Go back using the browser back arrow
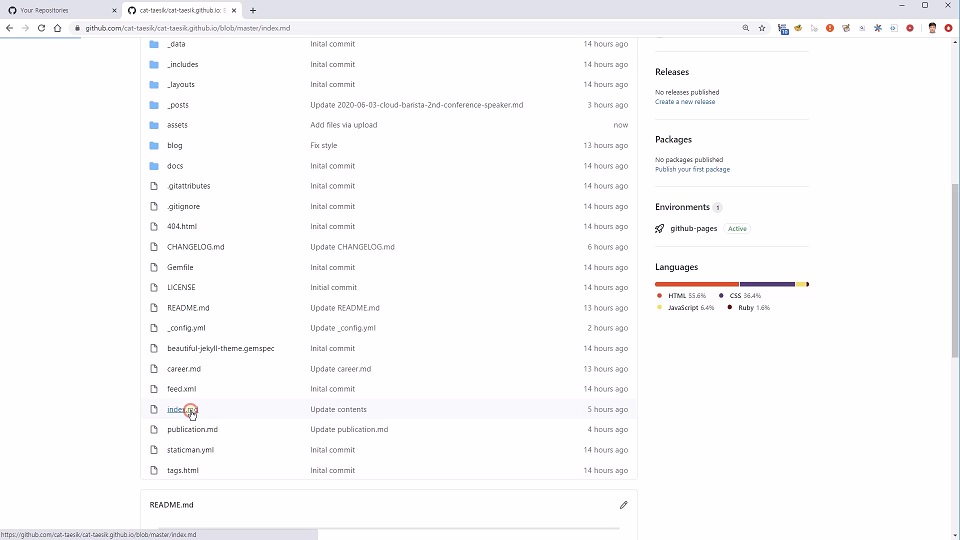Image resolution: width=960 pixels, height=540 pixels. coord(9,28)
